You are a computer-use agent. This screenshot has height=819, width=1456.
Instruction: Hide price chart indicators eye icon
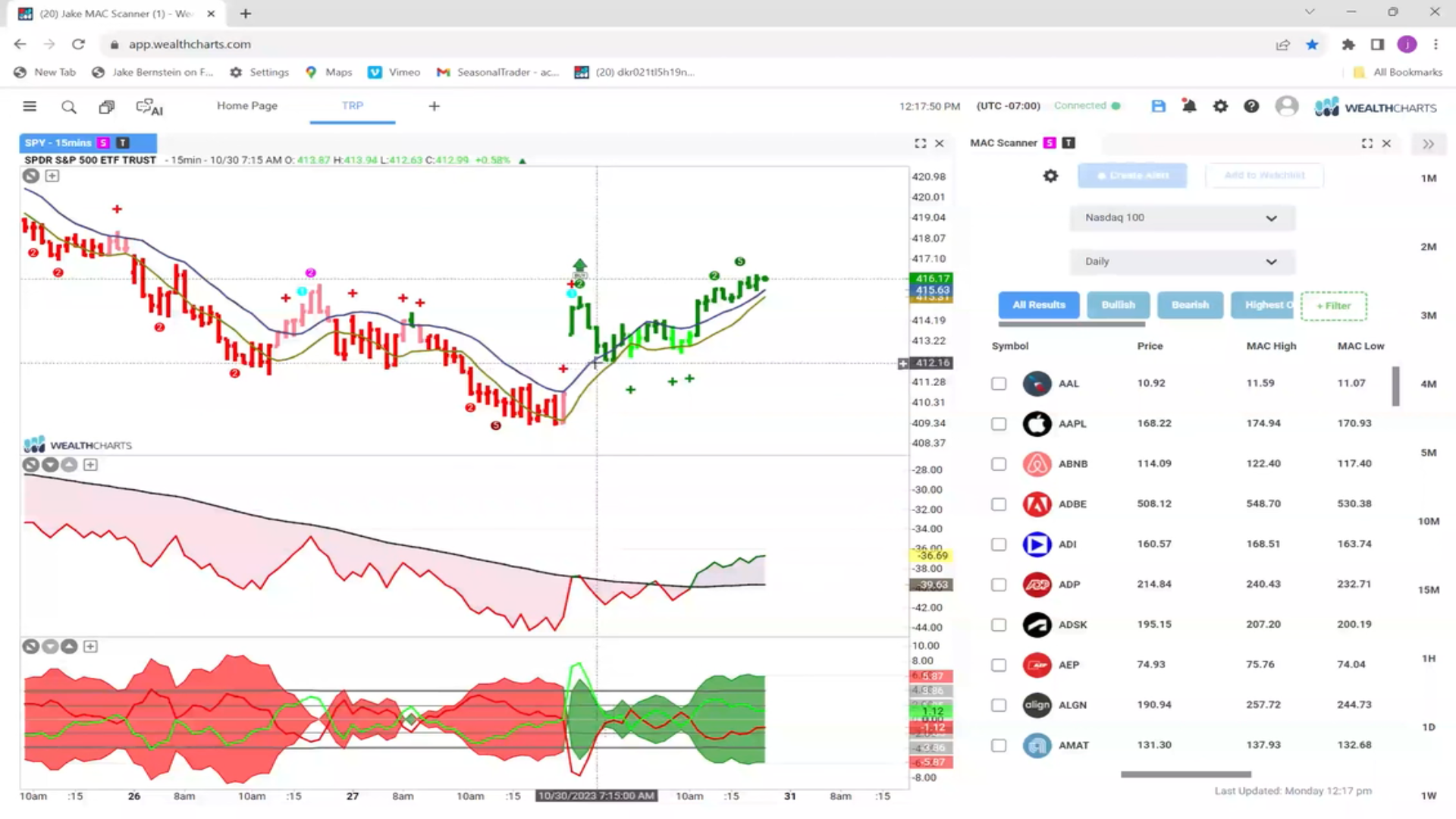[31, 176]
